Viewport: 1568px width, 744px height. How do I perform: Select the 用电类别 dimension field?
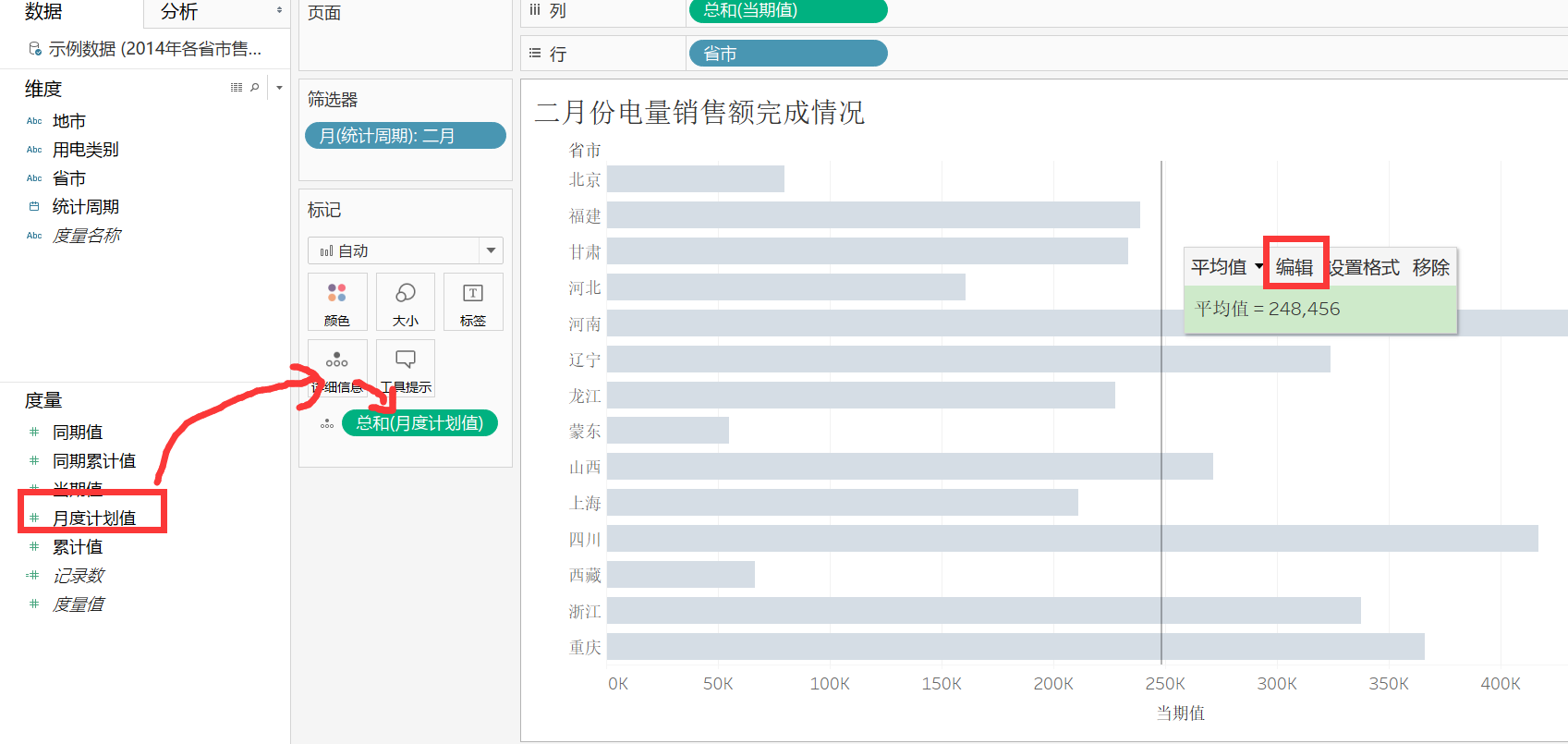pyautogui.click(x=86, y=150)
